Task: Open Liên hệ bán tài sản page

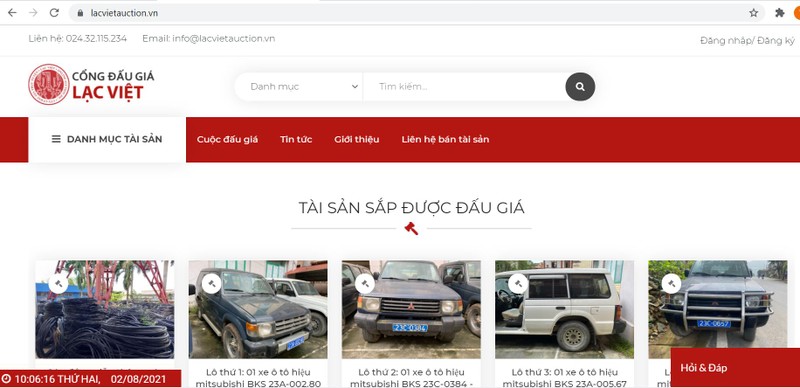Action: coord(445,139)
